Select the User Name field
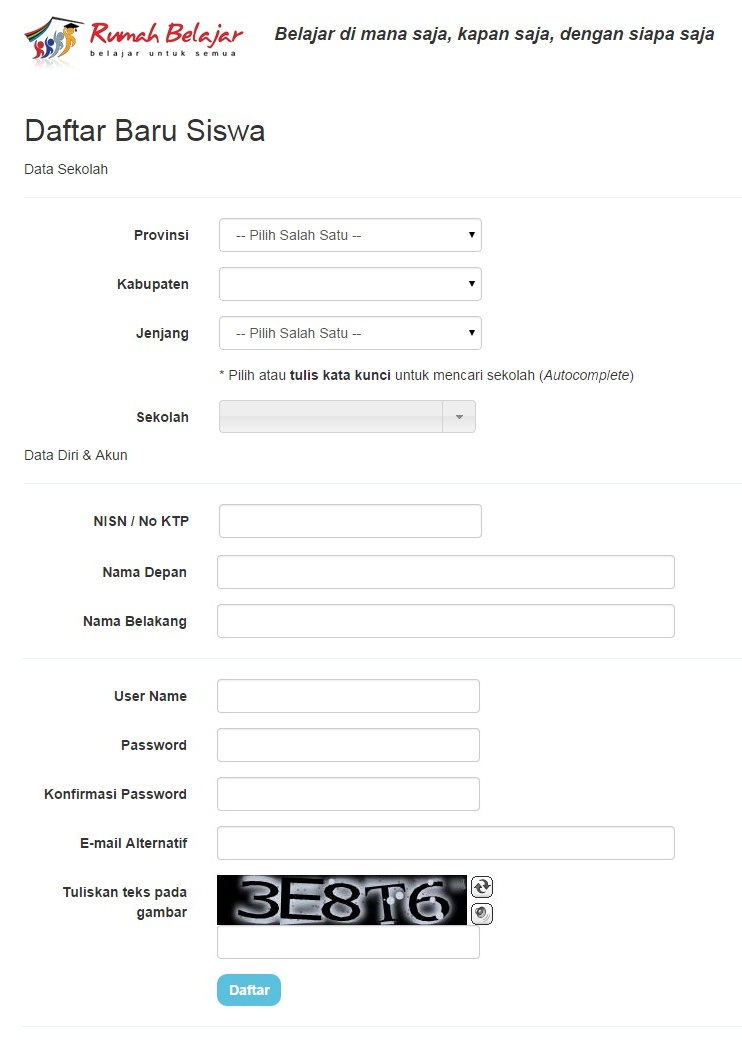 (x=348, y=696)
